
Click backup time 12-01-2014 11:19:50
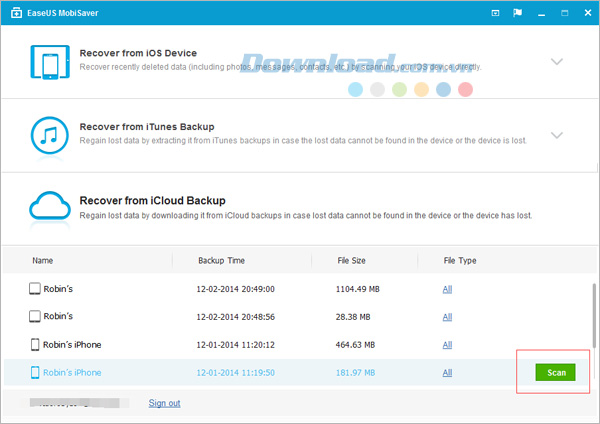click(235, 373)
